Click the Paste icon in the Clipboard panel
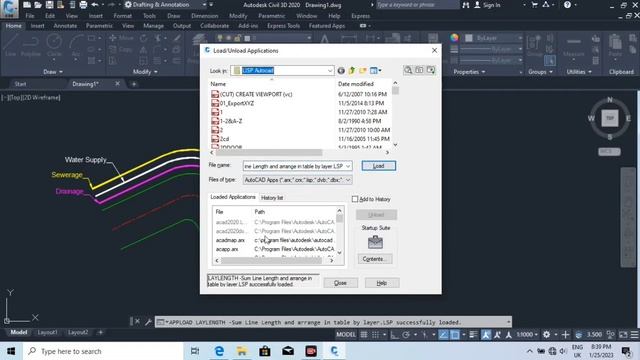This screenshot has height=360, width=640. pyautogui.click(x=615, y=45)
